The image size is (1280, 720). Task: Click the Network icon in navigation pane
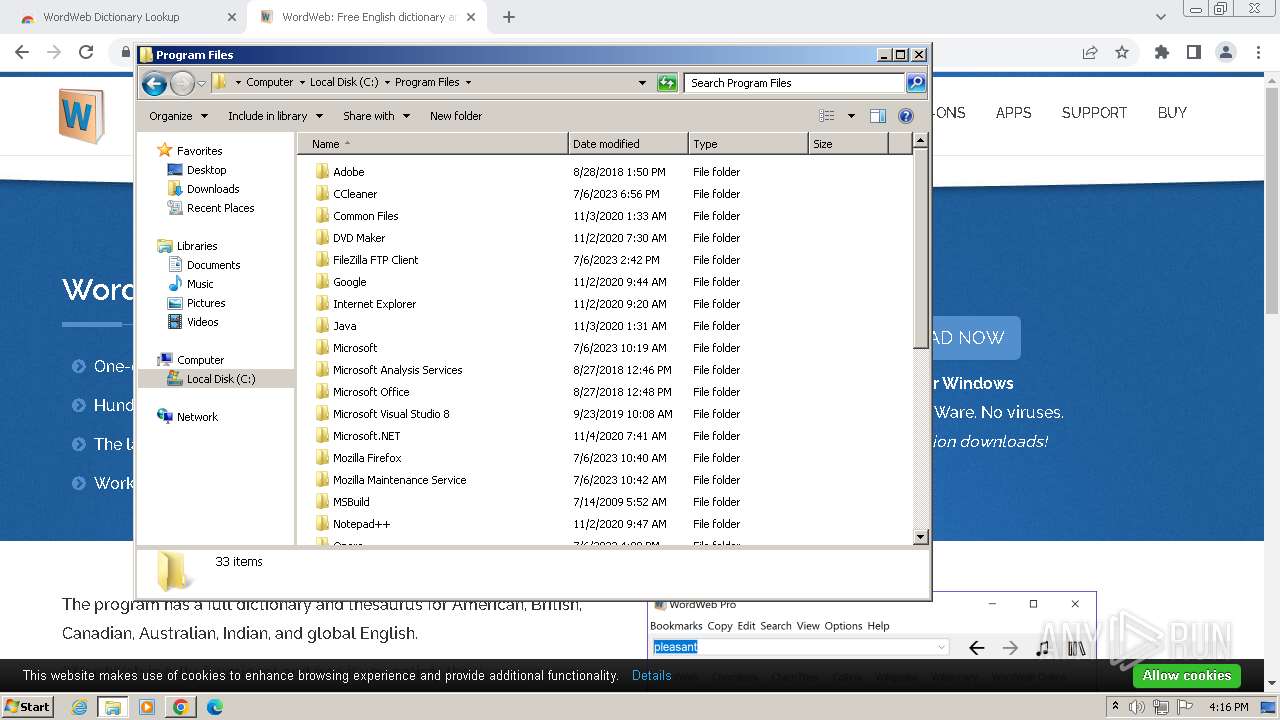[165, 417]
